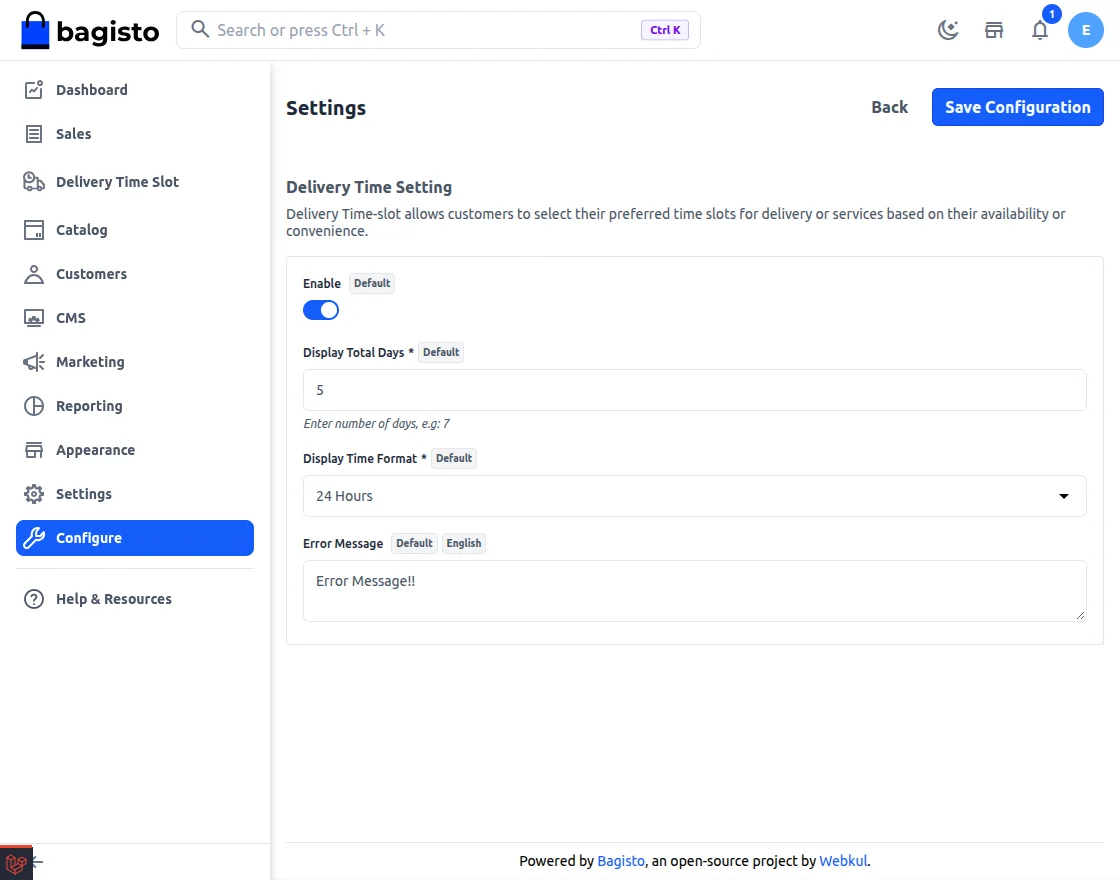Open Appearance menu item
Image resolution: width=1120 pixels, height=880 pixels.
(135, 450)
